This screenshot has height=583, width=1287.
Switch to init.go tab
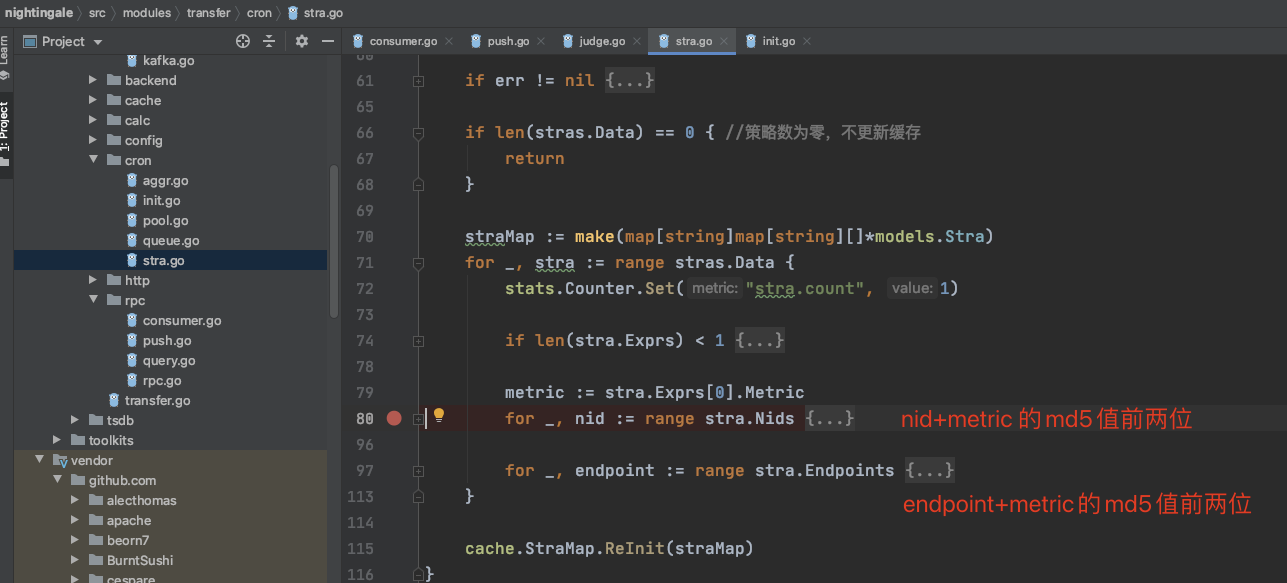778,41
